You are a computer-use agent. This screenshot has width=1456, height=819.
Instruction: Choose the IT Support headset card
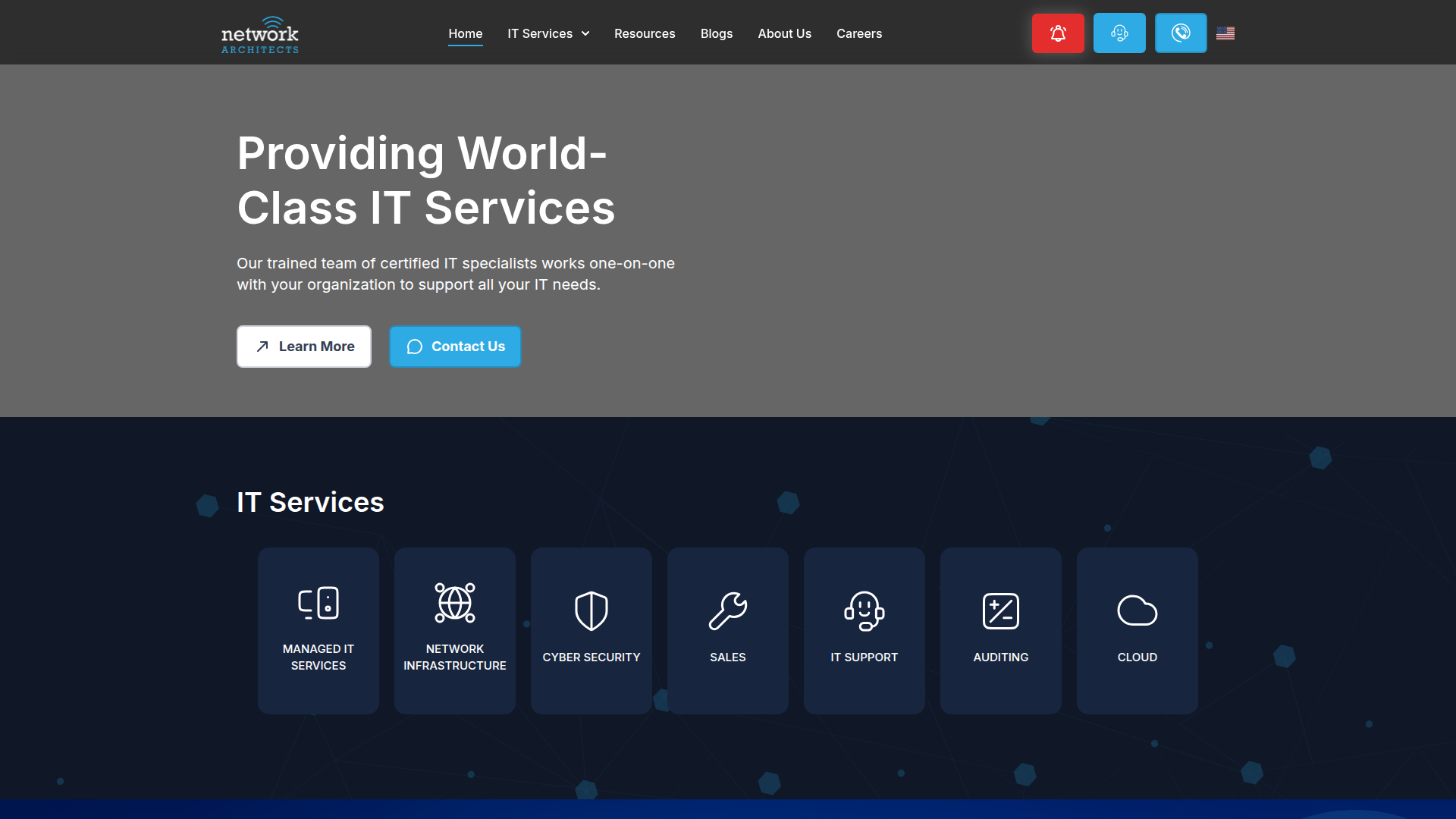tap(864, 630)
